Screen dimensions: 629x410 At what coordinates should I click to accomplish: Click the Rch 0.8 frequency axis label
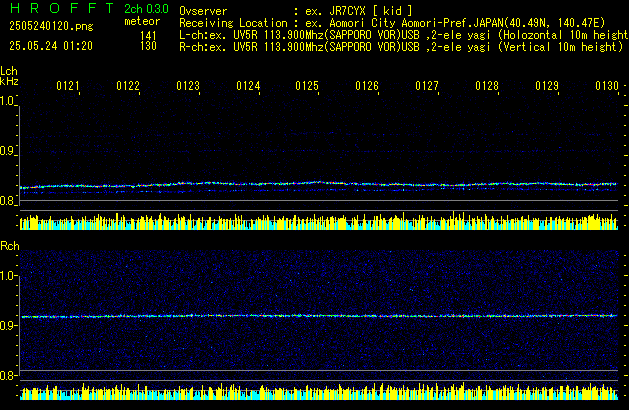click(8, 375)
